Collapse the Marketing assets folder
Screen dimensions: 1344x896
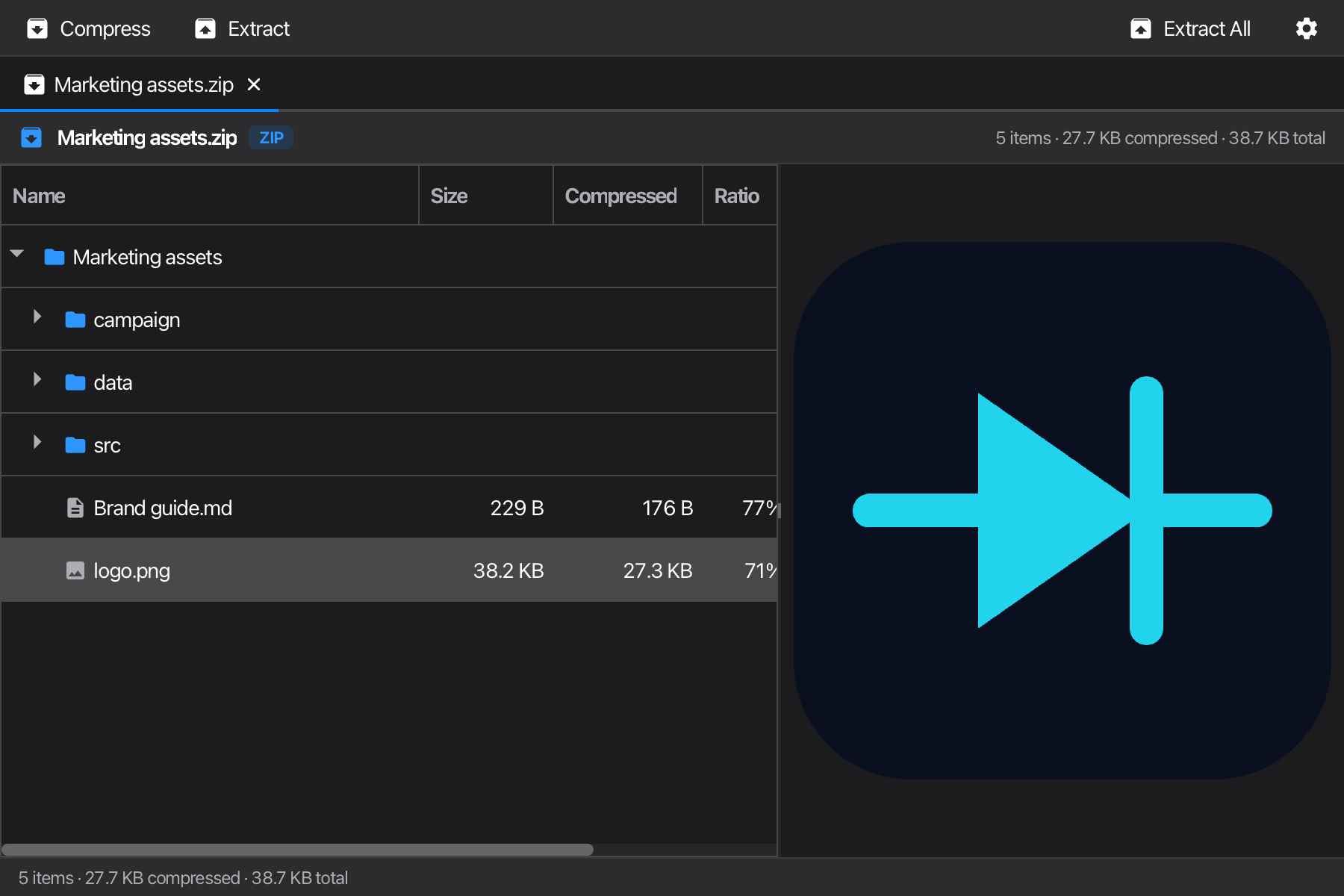point(17,254)
